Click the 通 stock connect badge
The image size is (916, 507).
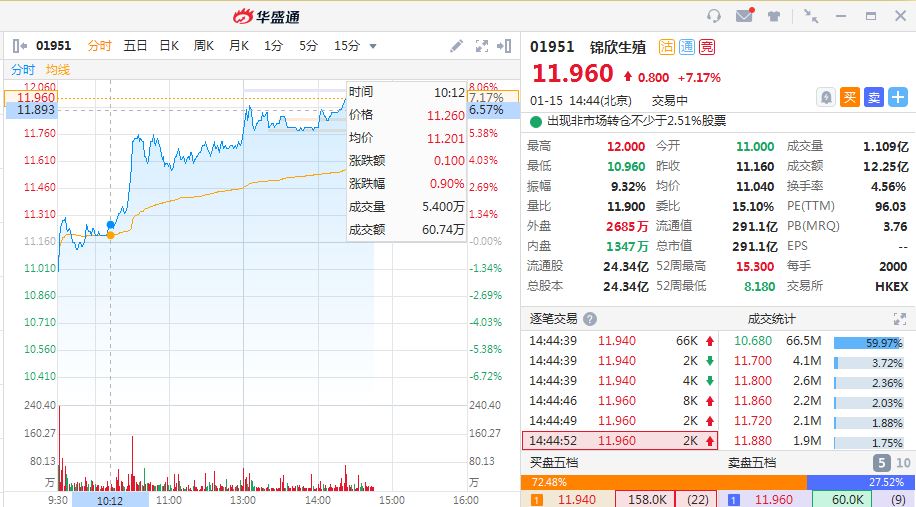[x=687, y=47]
